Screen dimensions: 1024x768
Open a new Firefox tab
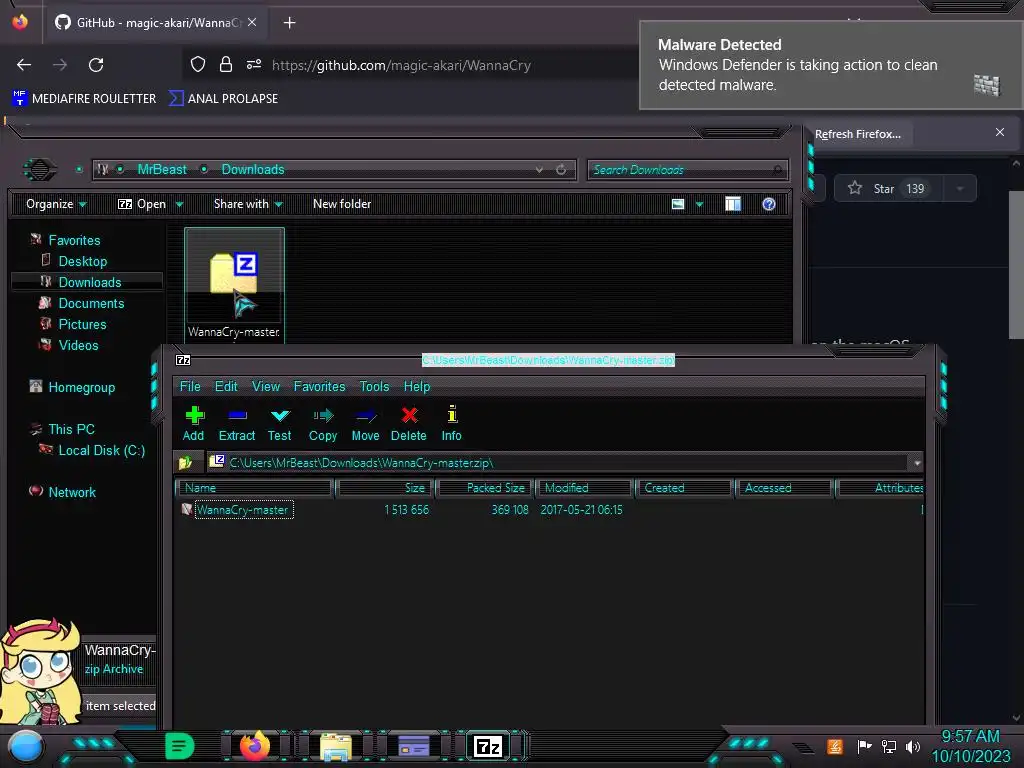(x=289, y=23)
